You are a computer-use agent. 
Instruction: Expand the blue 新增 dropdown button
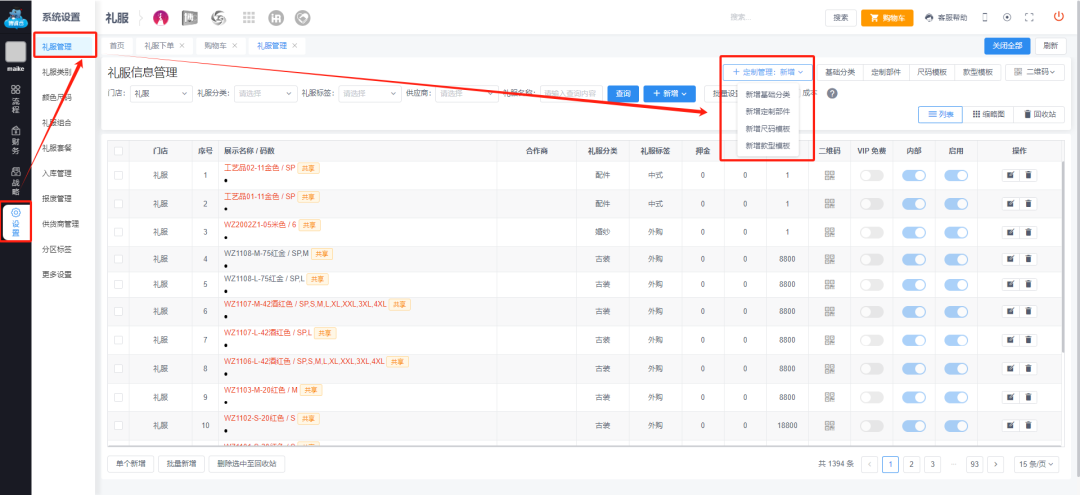(x=669, y=94)
